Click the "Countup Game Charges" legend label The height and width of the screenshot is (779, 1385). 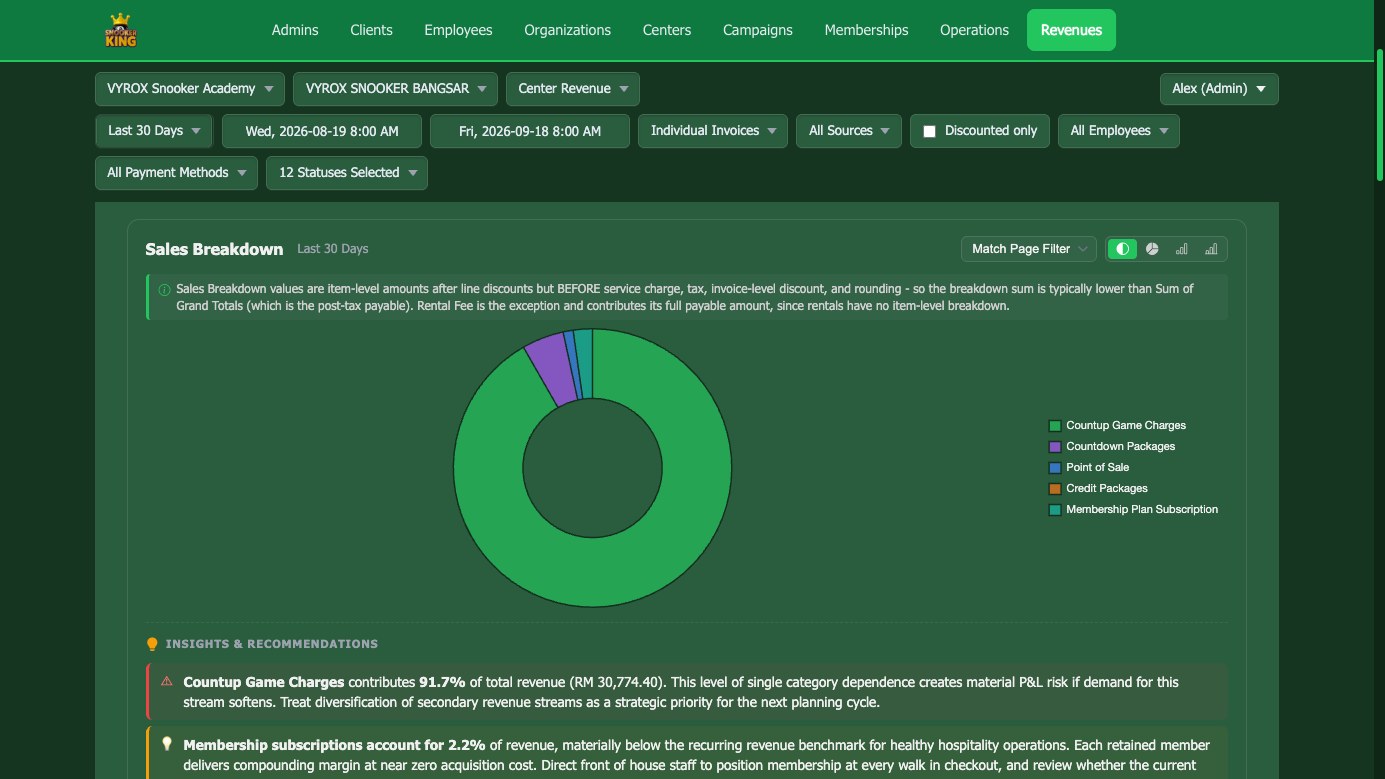1126,426
